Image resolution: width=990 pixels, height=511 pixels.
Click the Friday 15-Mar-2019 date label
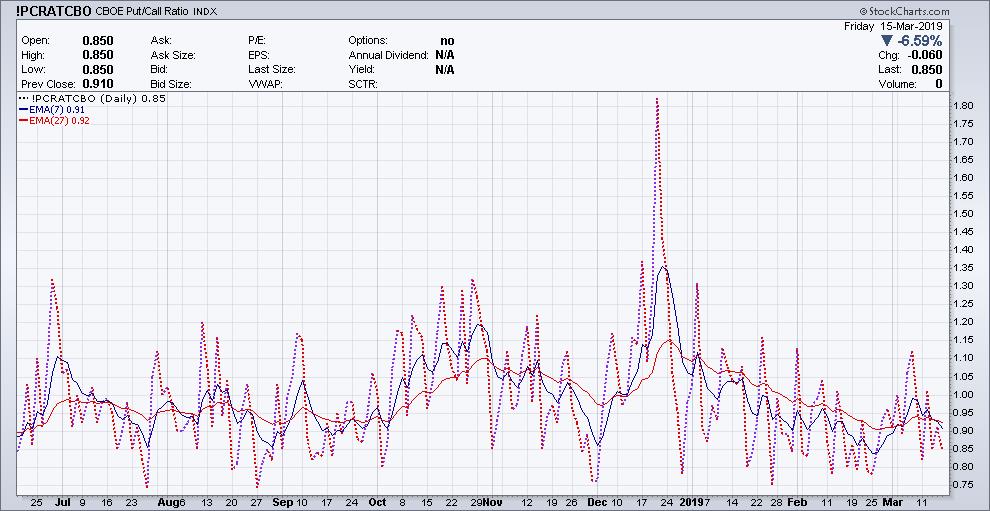[895, 24]
